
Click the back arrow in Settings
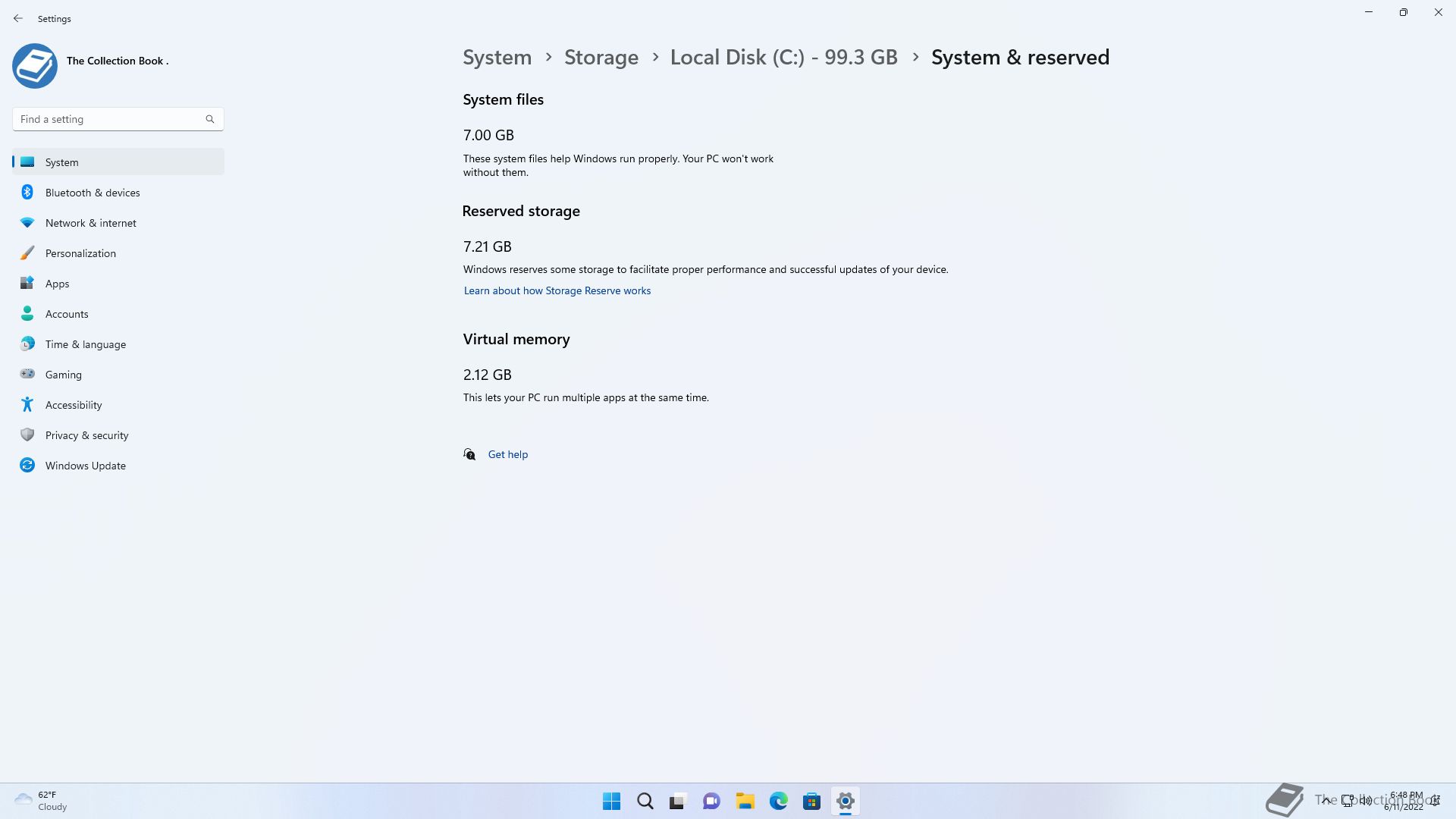pyautogui.click(x=18, y=18)
